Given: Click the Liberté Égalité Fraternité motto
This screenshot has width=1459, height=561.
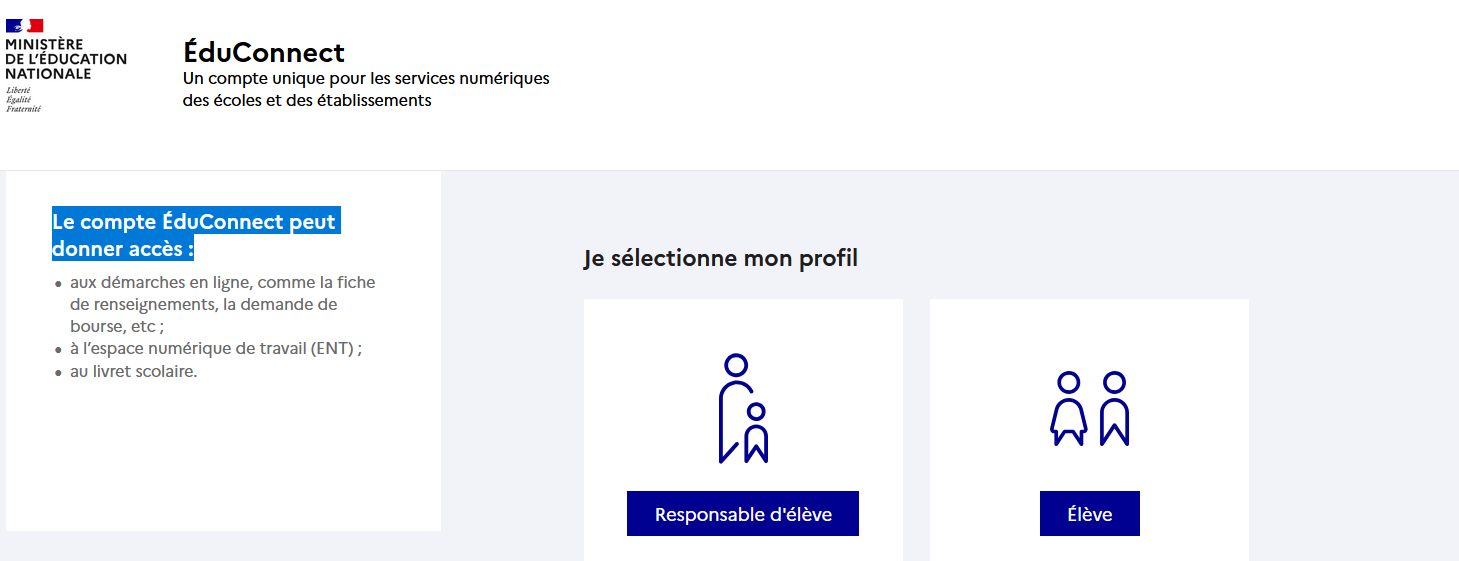Looking at the screenshot, I should (x=23, y=100).
